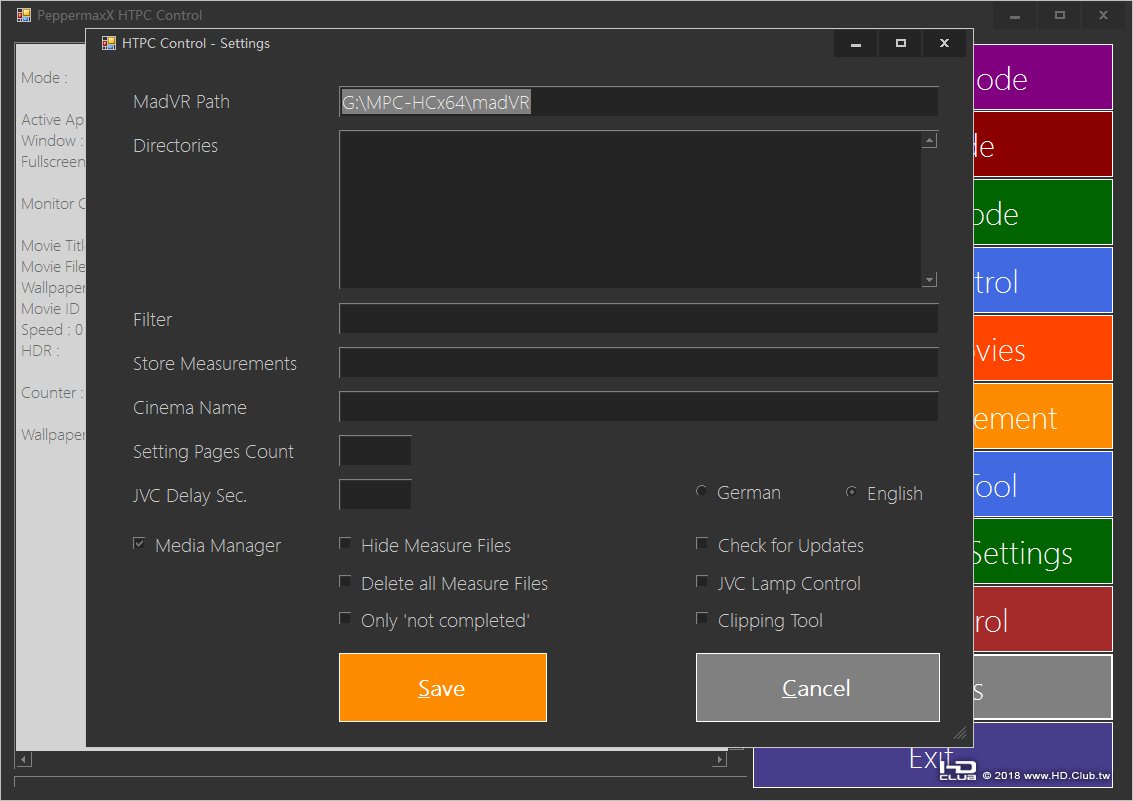
Task: Click the Cinema Name text field
Action: (x=639, y=407)
